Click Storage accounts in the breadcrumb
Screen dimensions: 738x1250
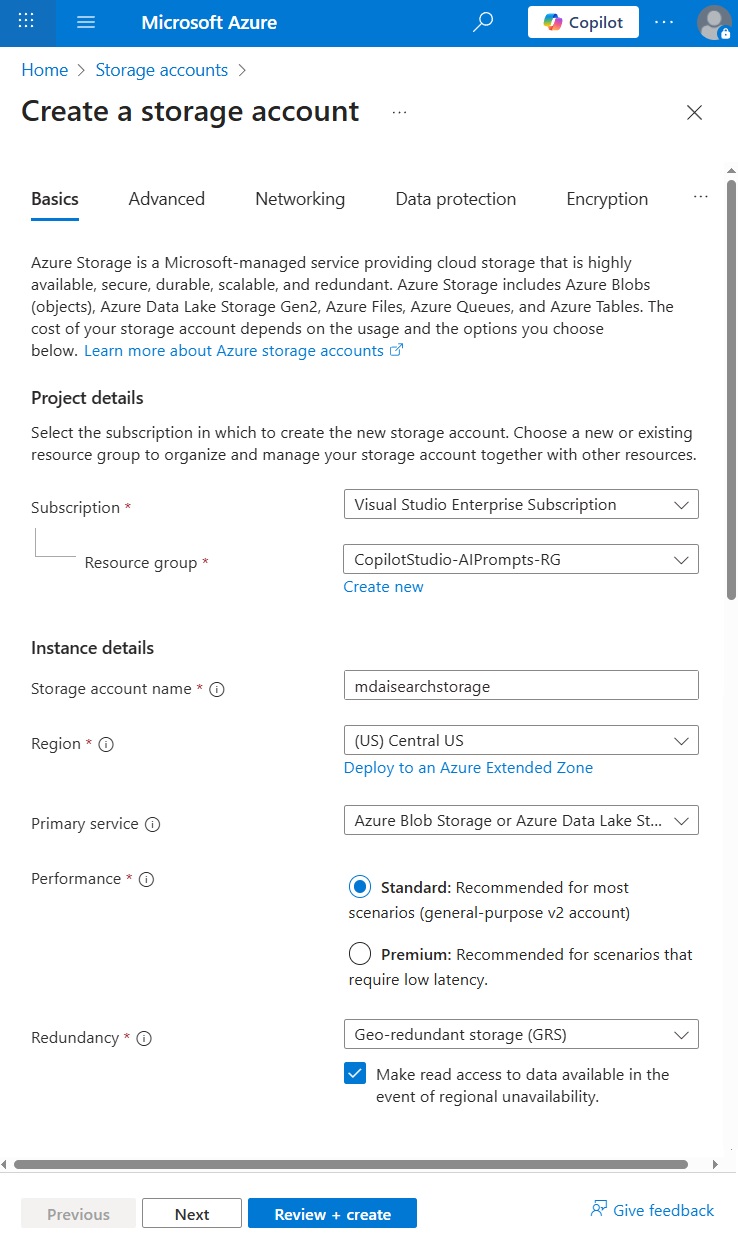(x=161, y=69)
